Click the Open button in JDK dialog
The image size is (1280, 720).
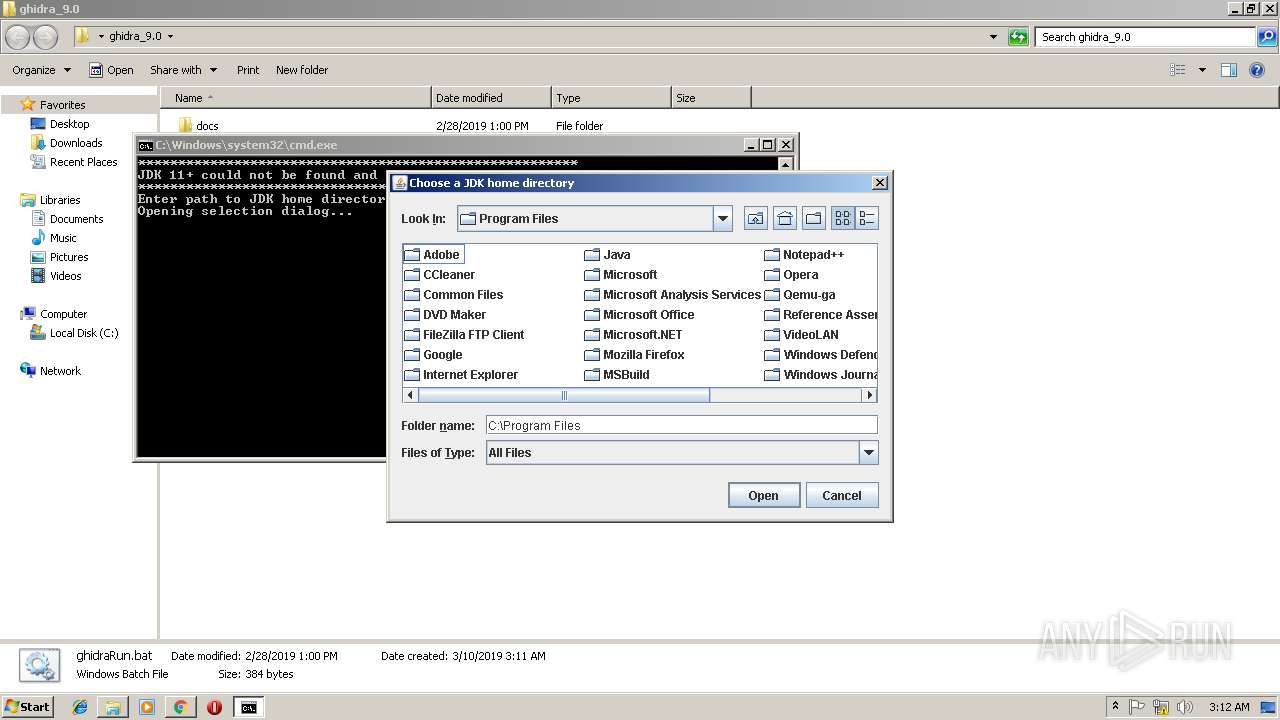(764, 496)
